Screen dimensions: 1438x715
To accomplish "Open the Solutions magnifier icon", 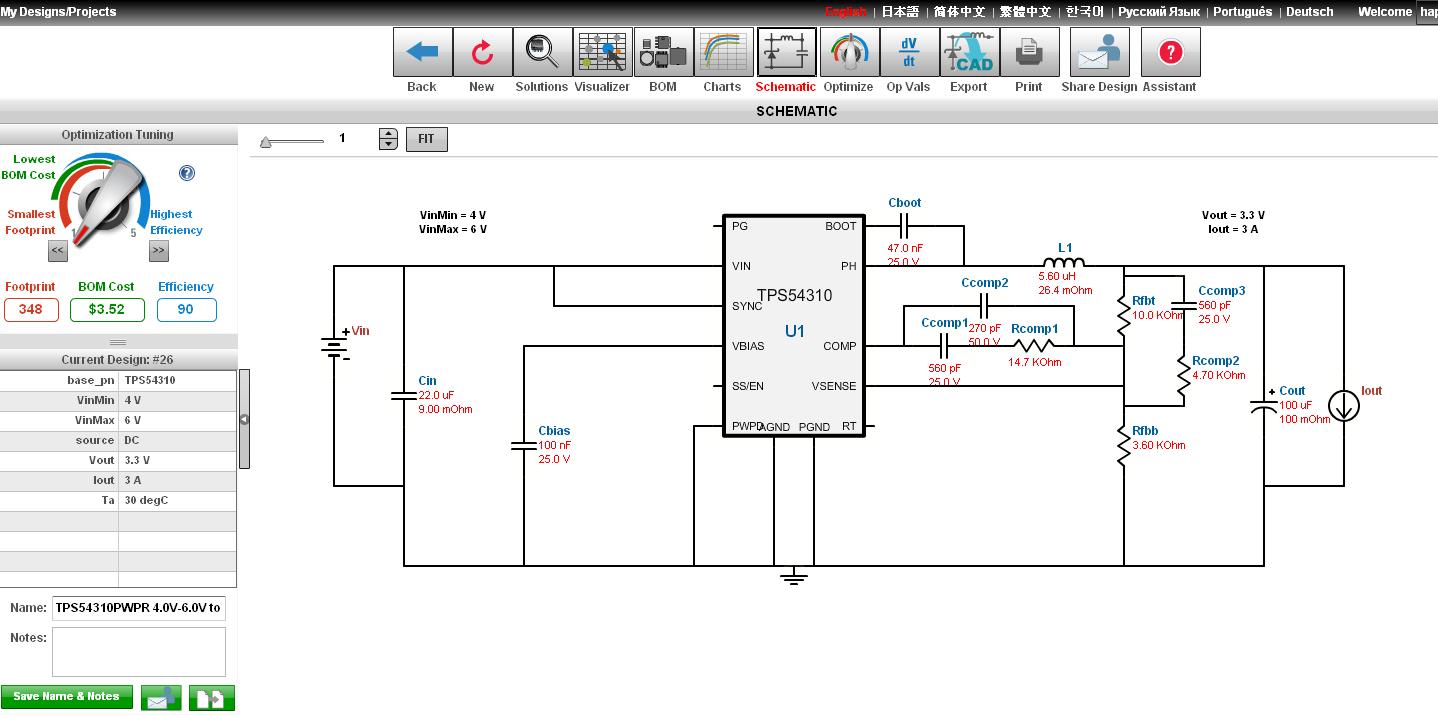I will (x=542, y=52).
